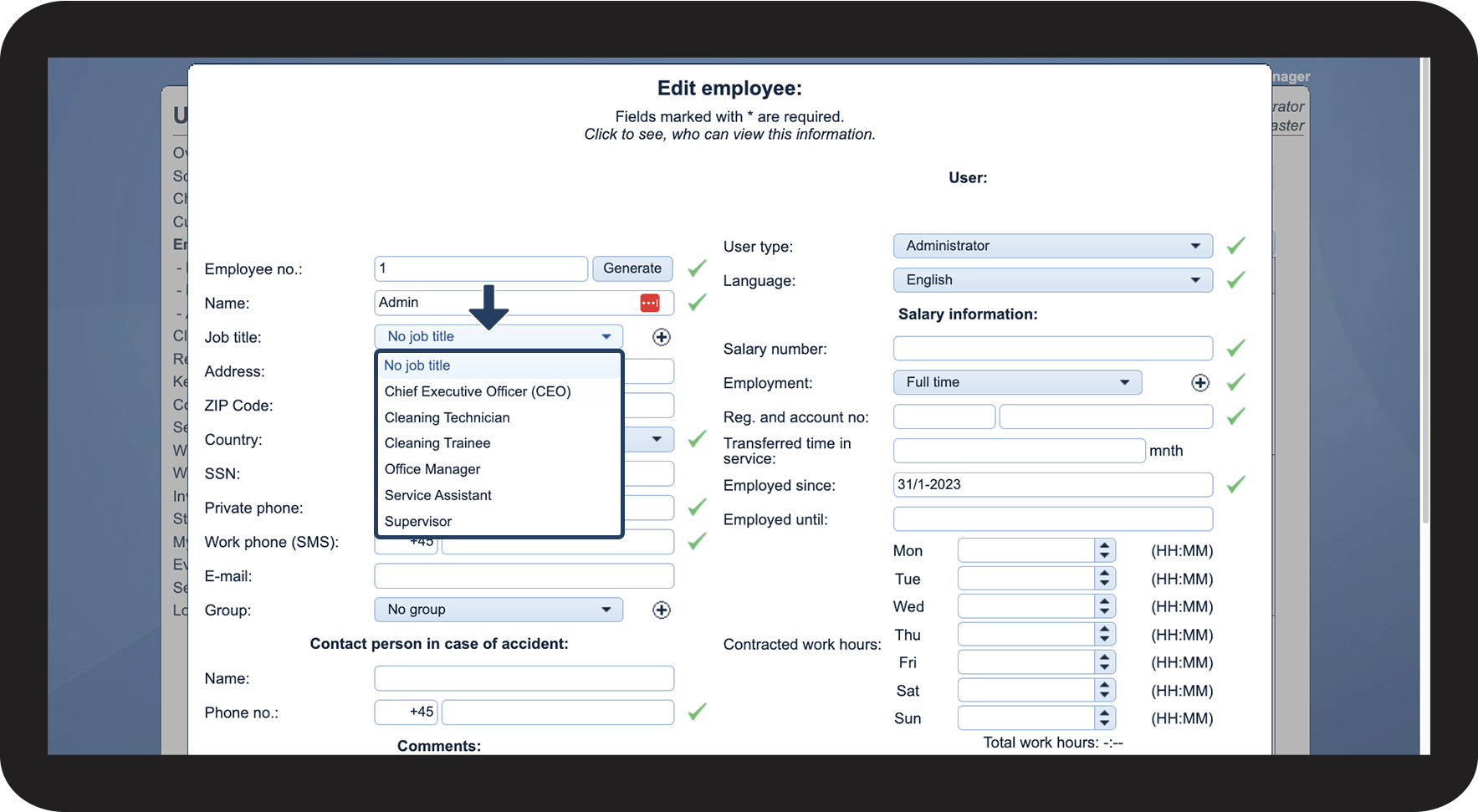This screenshot has width=1478, height=812.
Task: Select 'No job title' option
Action: (x=499, y=365)
